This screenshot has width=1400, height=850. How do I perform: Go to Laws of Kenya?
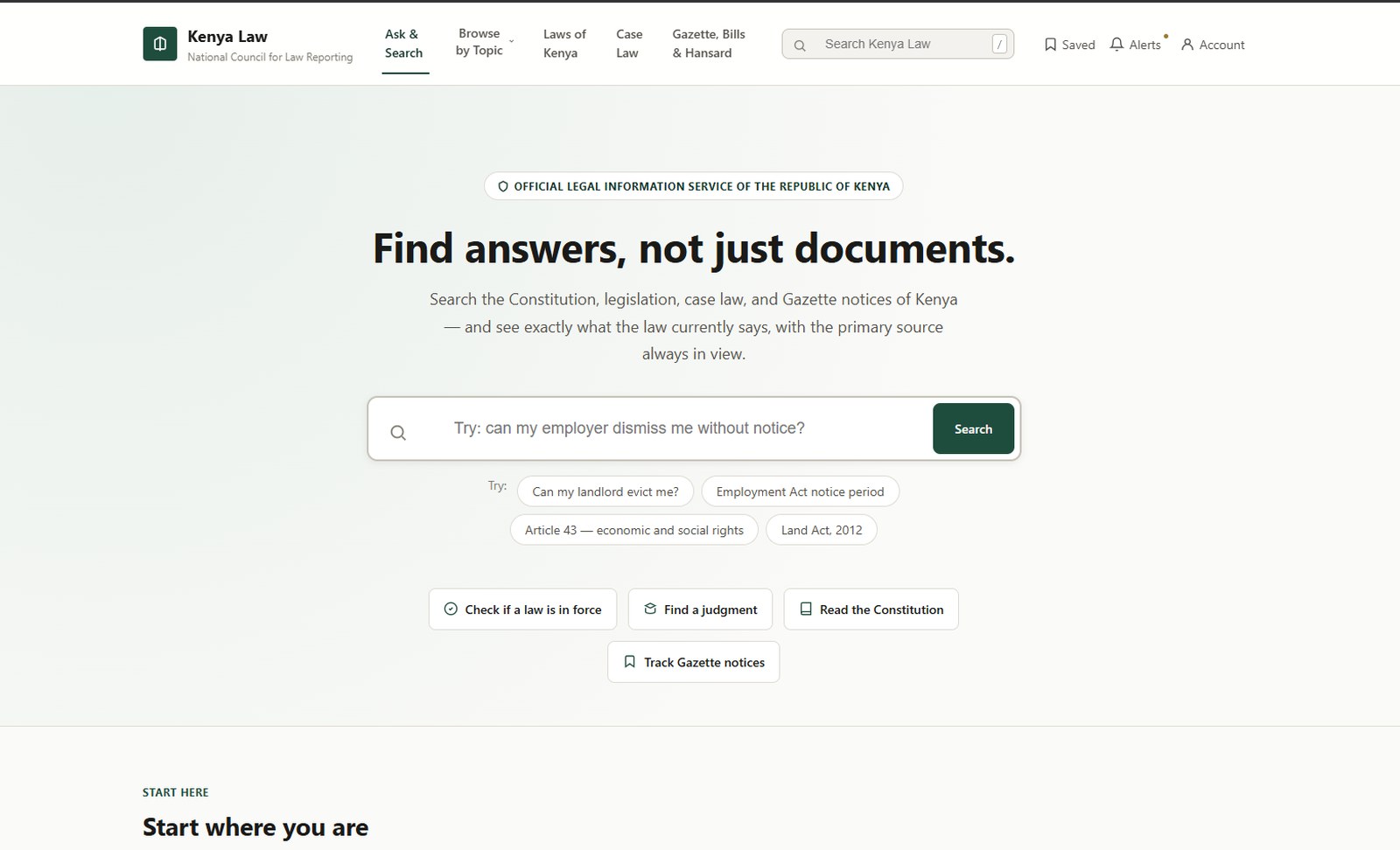[564, 44]
